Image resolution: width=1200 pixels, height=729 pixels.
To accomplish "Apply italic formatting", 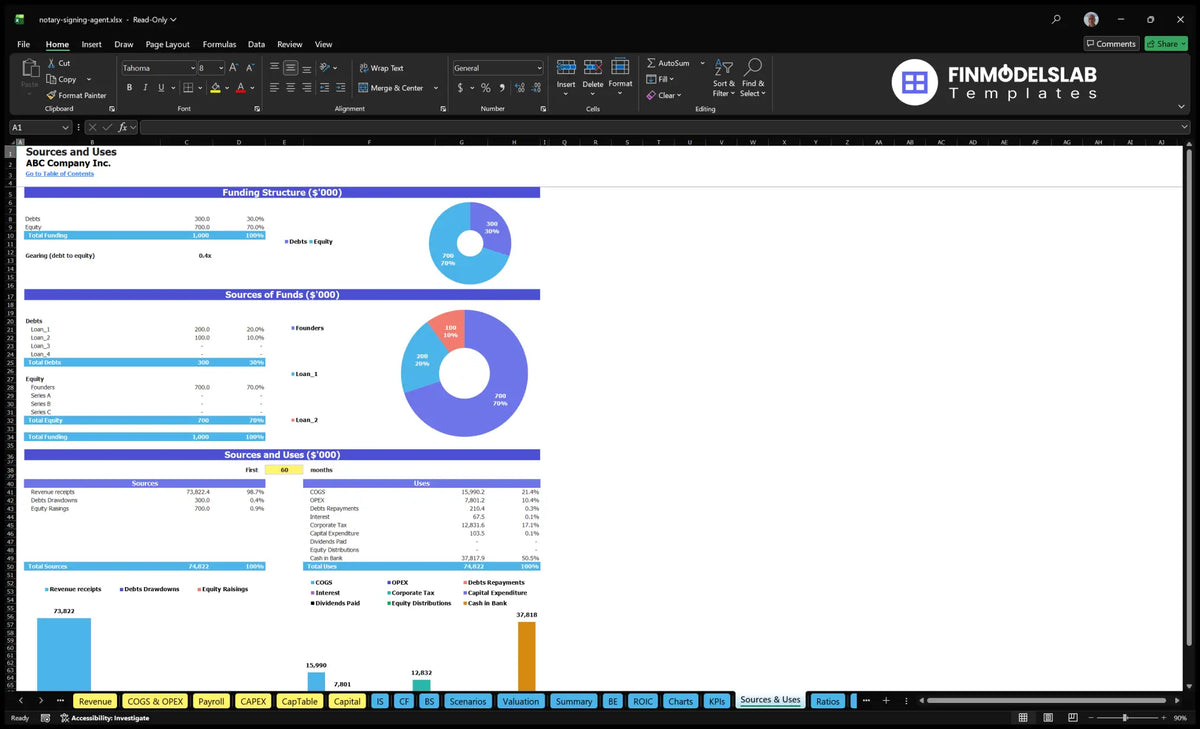I will point(146,88).
